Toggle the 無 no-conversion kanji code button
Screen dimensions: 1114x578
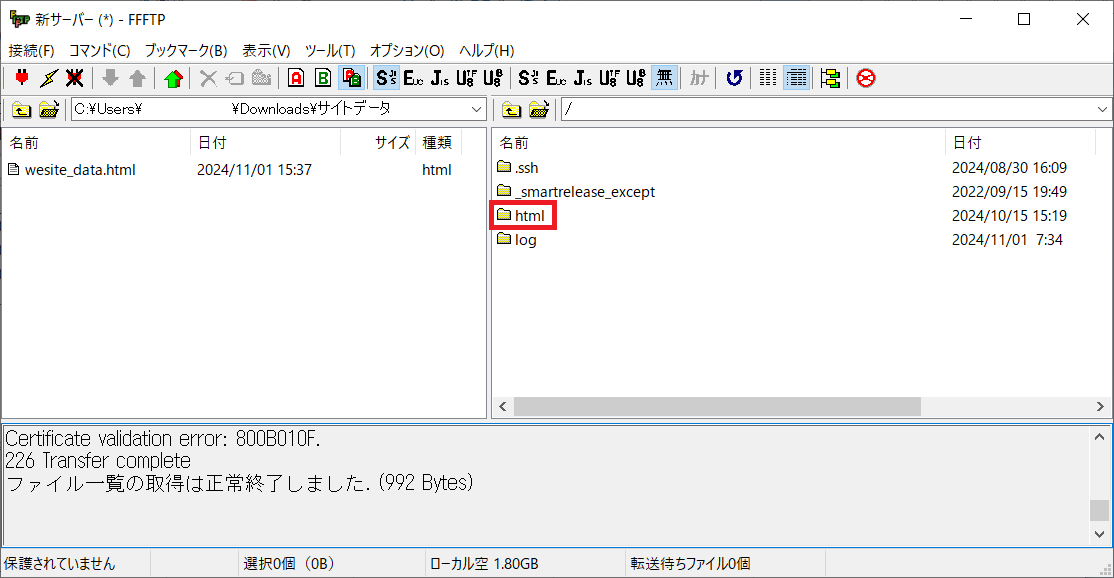664,78
